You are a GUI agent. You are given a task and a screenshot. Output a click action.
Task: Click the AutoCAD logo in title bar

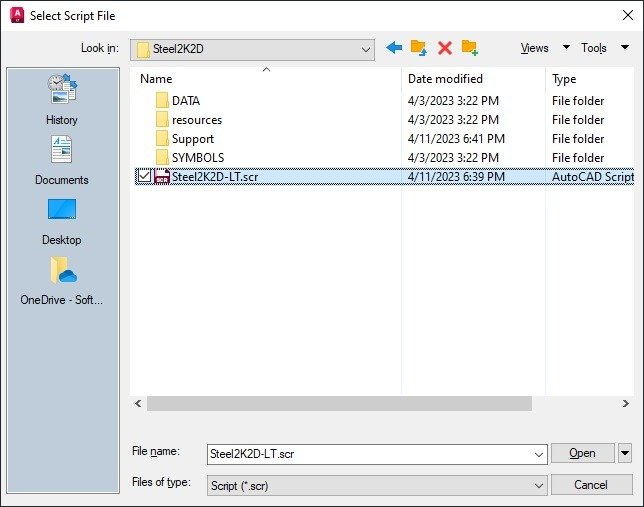17,15
